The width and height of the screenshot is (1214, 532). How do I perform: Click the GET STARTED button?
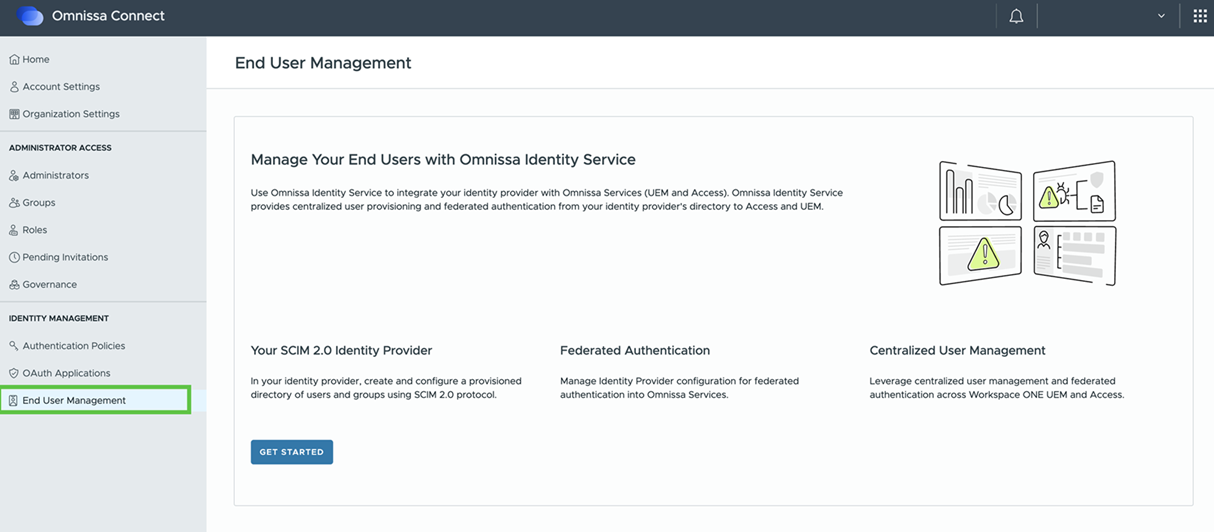(x=292, y=452)
